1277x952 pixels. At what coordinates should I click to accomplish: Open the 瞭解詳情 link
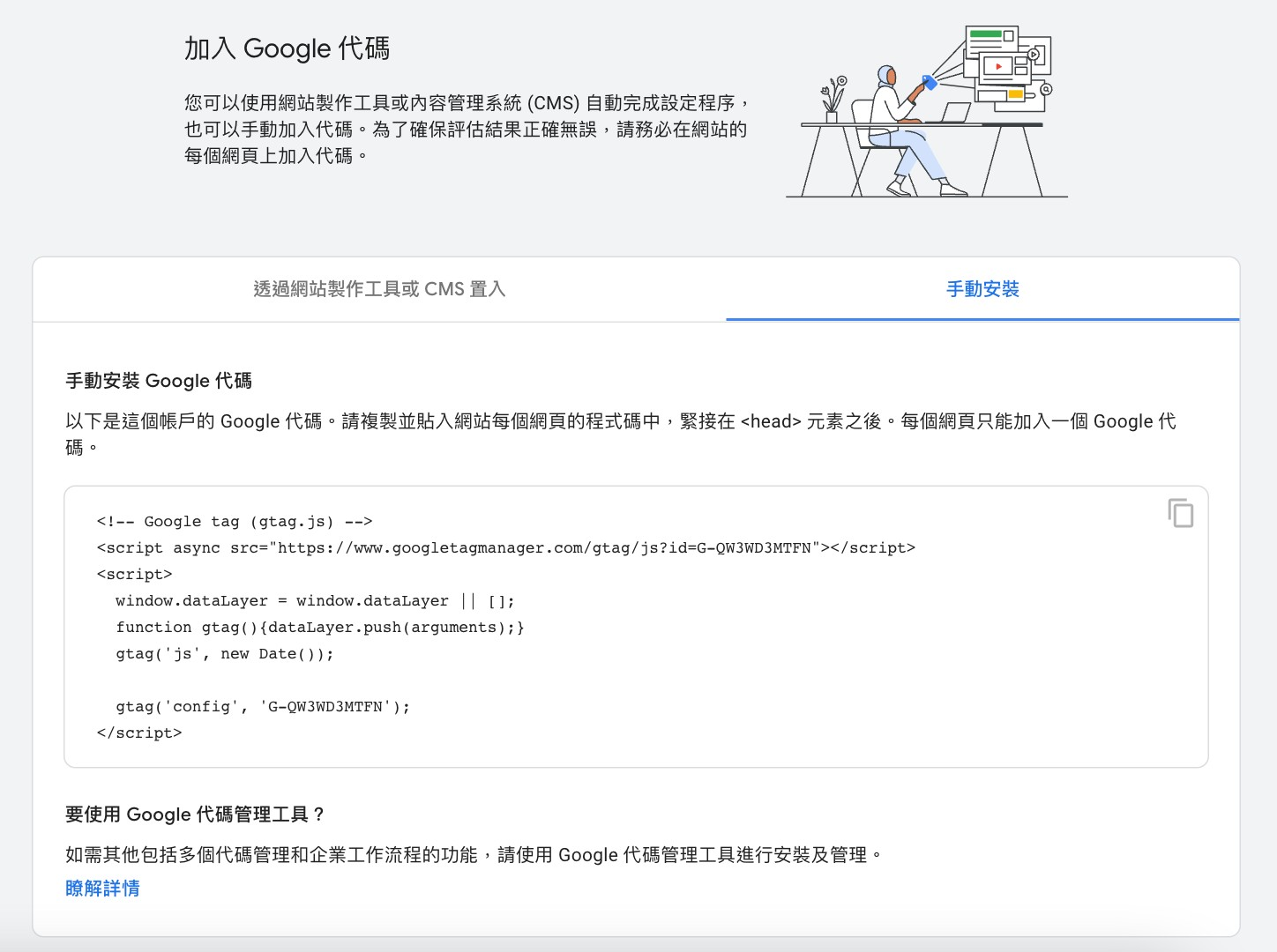(102, 889)
